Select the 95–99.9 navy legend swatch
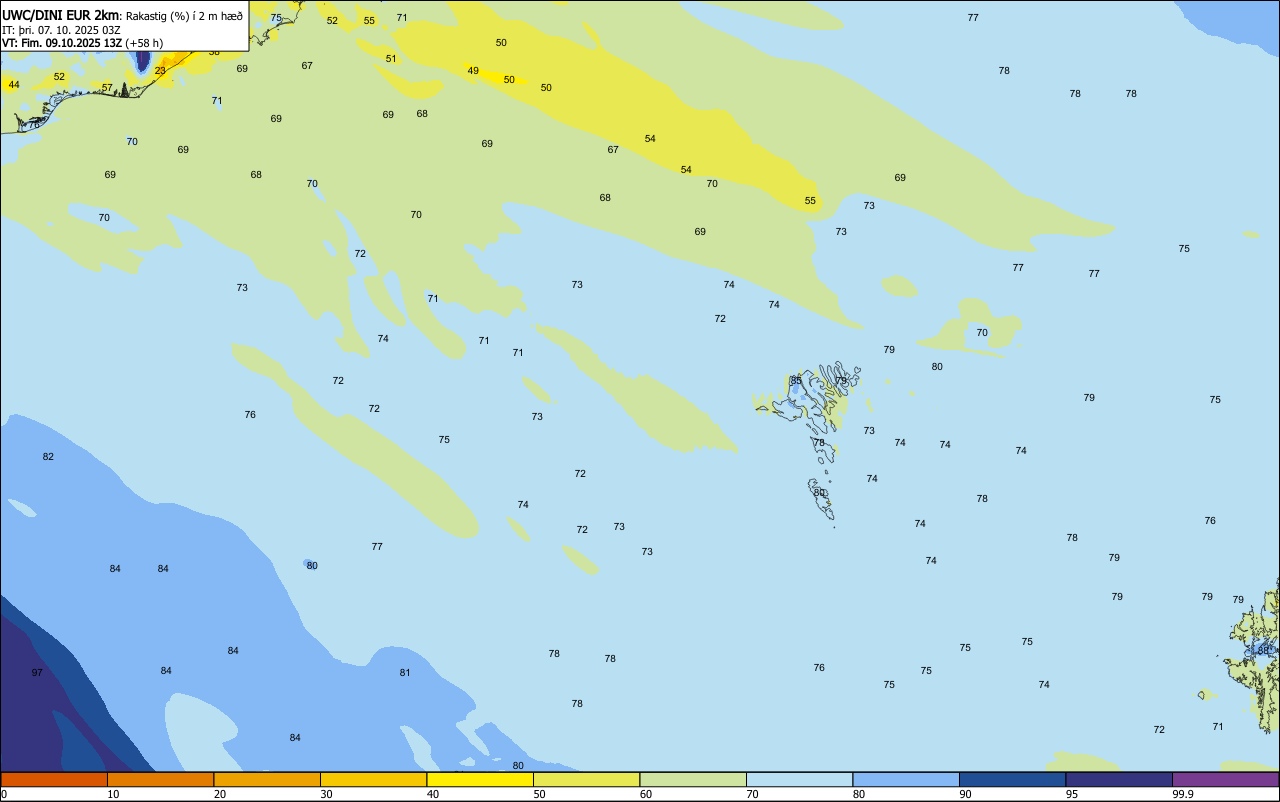The image size is (1280, 802). tap(1119, 779)
